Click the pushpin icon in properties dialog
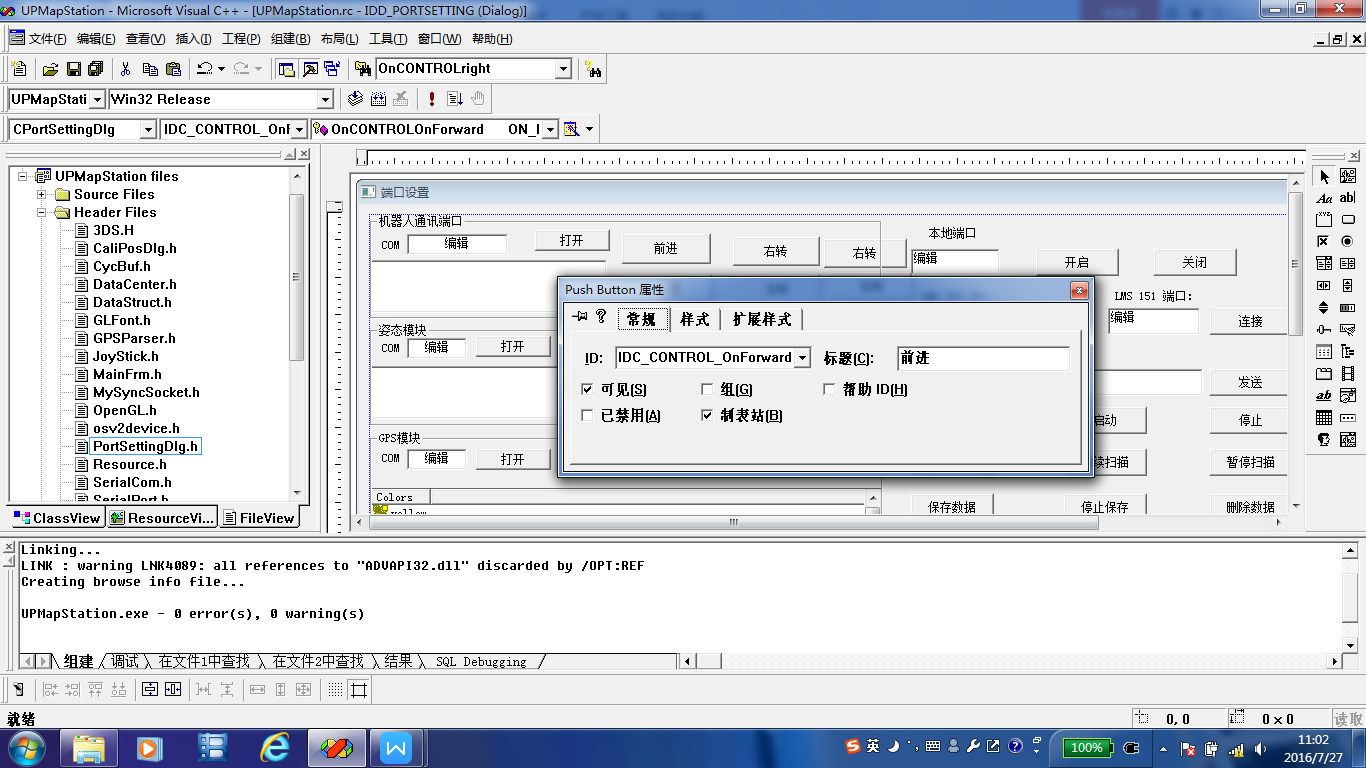Viewport: 1366px width, 768px height. point(579,316)
